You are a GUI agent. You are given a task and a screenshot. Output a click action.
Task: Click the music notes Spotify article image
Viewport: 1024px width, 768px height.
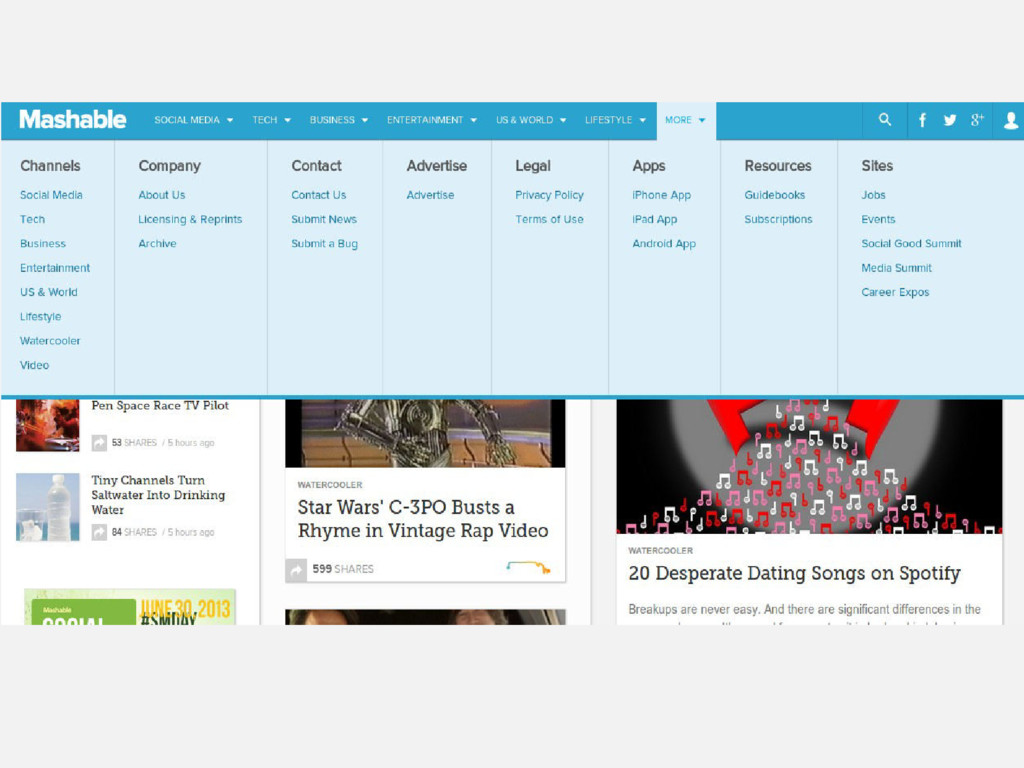tap(809, 466)
